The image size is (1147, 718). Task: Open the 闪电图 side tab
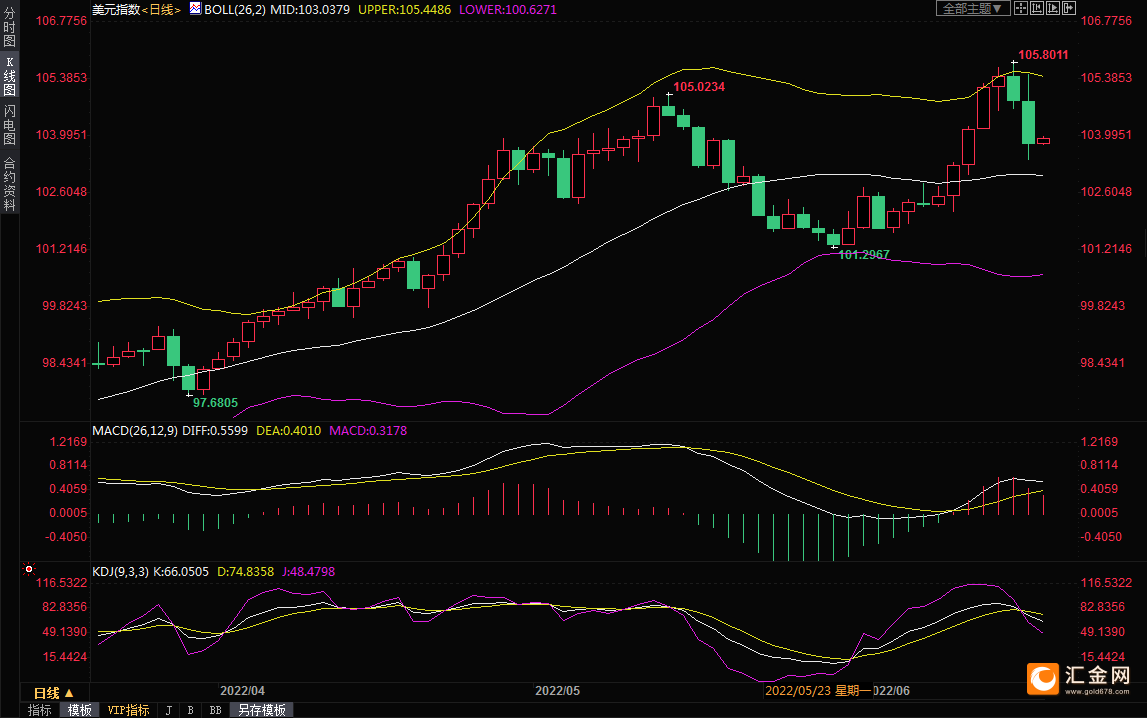(x=10, y=124)
